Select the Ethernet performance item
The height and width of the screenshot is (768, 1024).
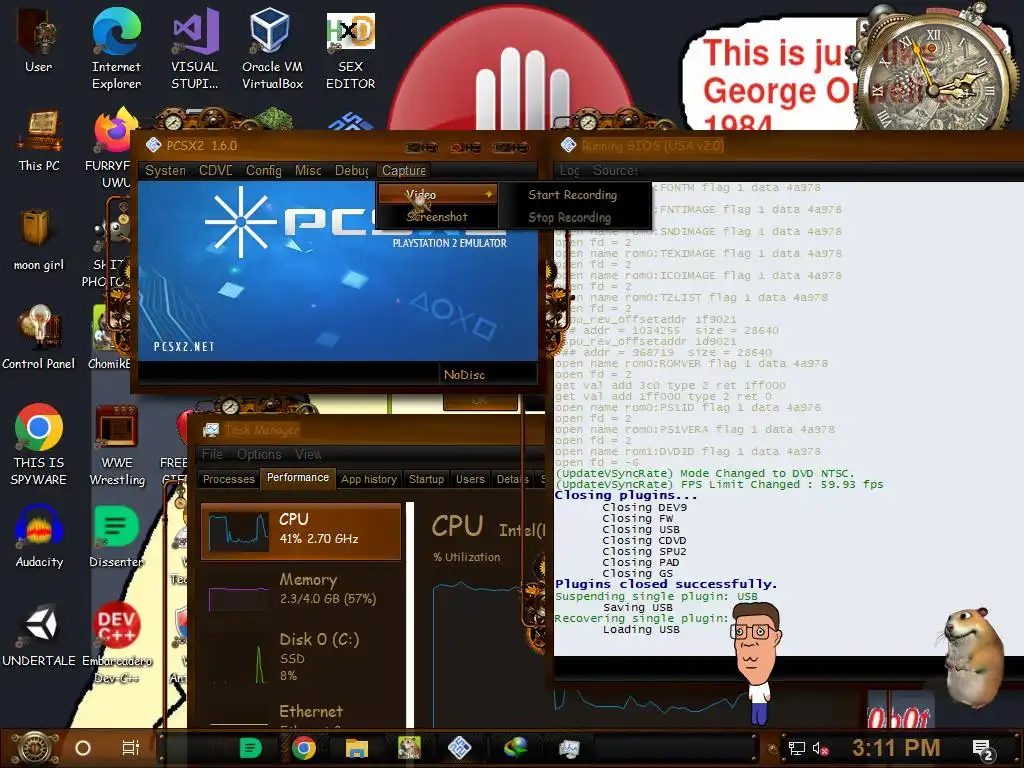pyautogui.click(x=301, y=713)
